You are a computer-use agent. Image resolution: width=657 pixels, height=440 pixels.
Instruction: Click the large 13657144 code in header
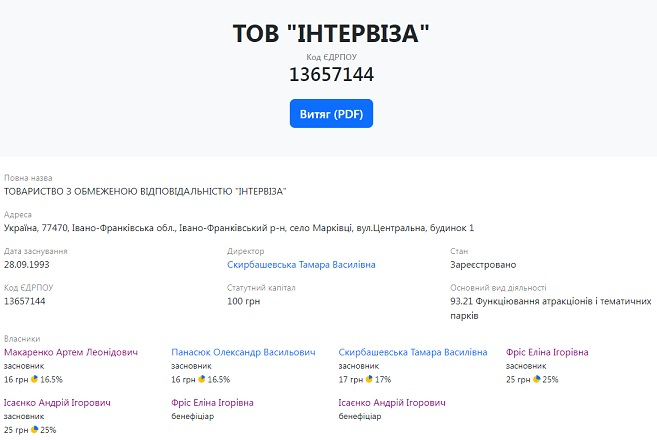(331, 75)
